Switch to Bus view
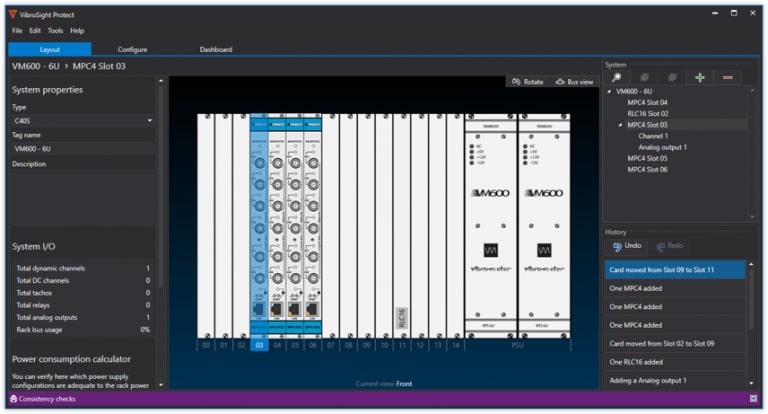The height and width of the screenshot is (414, 768). (575, 82)
